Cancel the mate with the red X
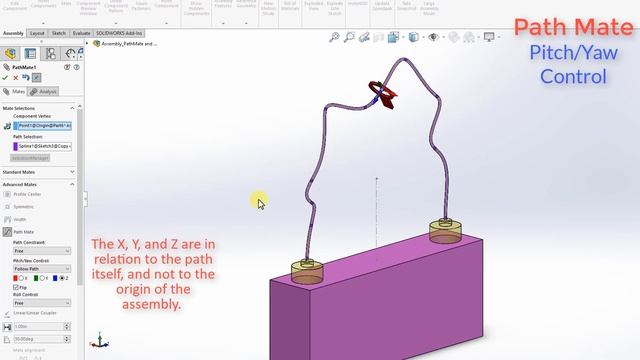 coord(16,78)
